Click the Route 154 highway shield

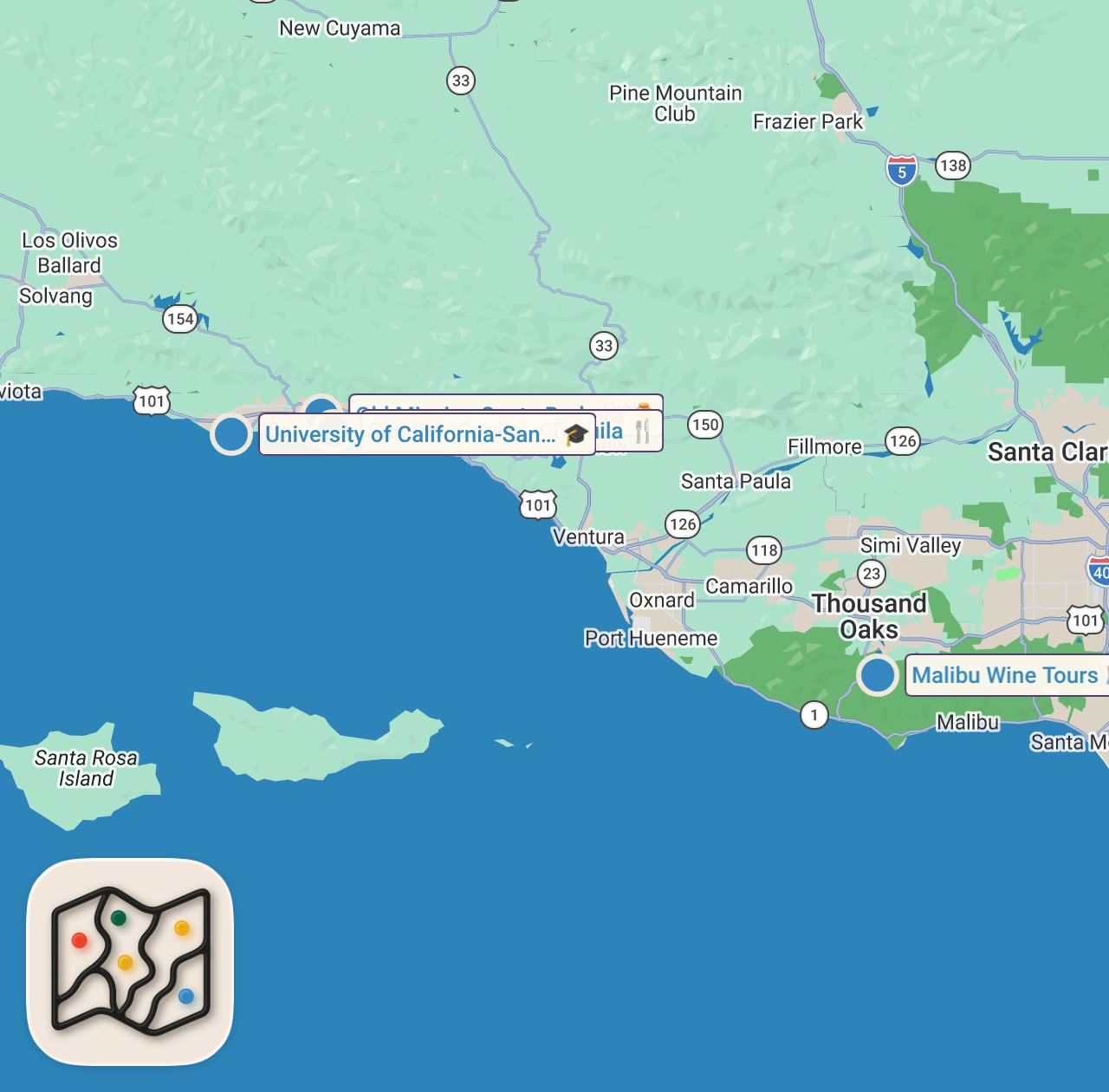(x=180, y=319)
